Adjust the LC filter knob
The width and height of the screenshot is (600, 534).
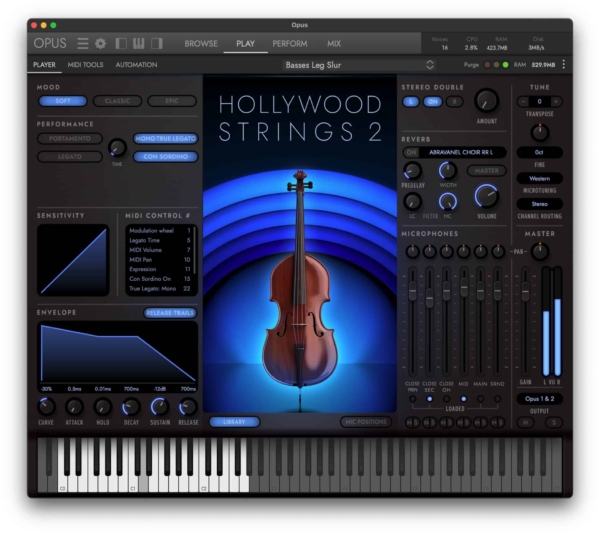click(412, 201)
